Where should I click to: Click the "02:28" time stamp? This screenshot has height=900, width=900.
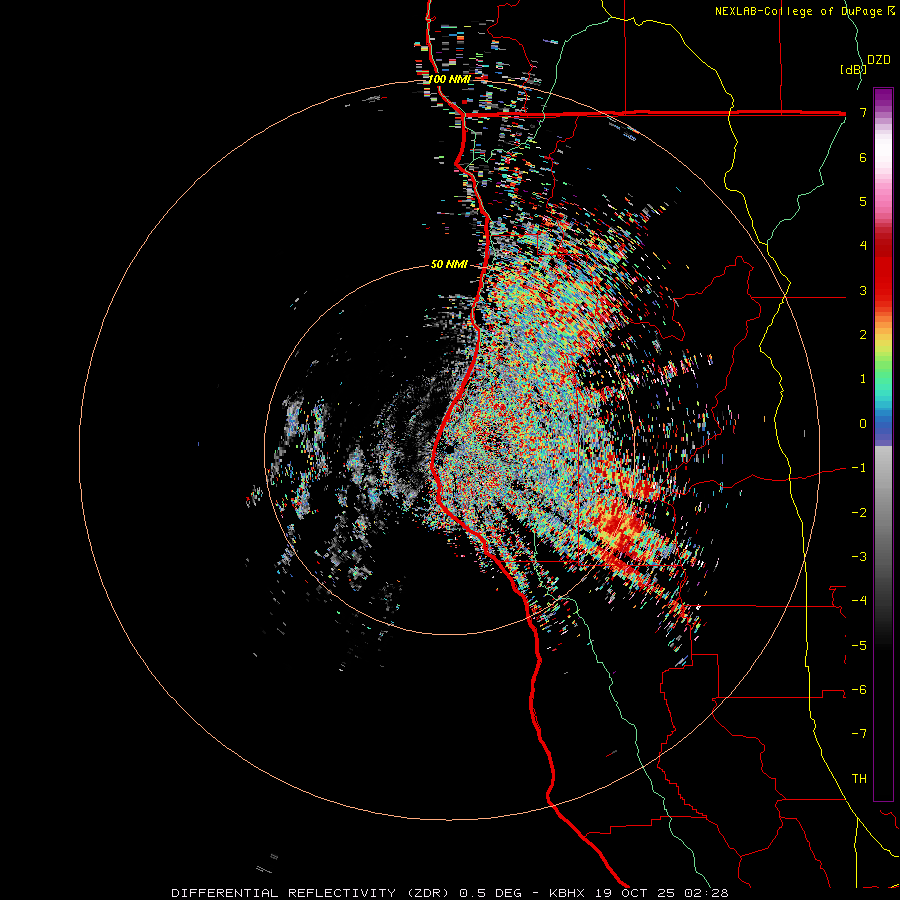tap(705, 893)
